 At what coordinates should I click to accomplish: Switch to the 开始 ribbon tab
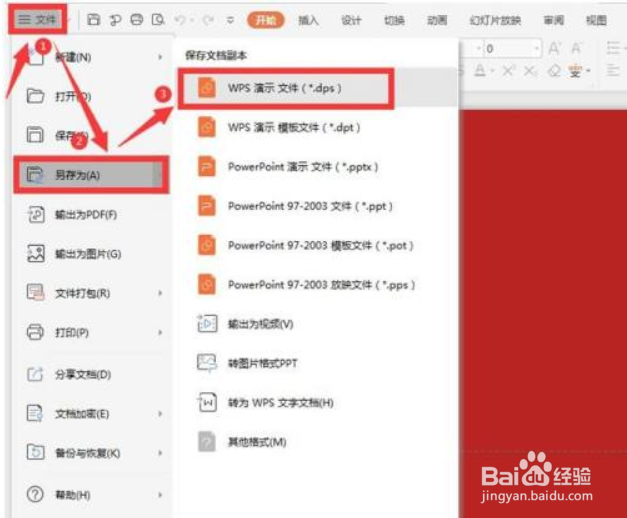[x=266, y=20]
